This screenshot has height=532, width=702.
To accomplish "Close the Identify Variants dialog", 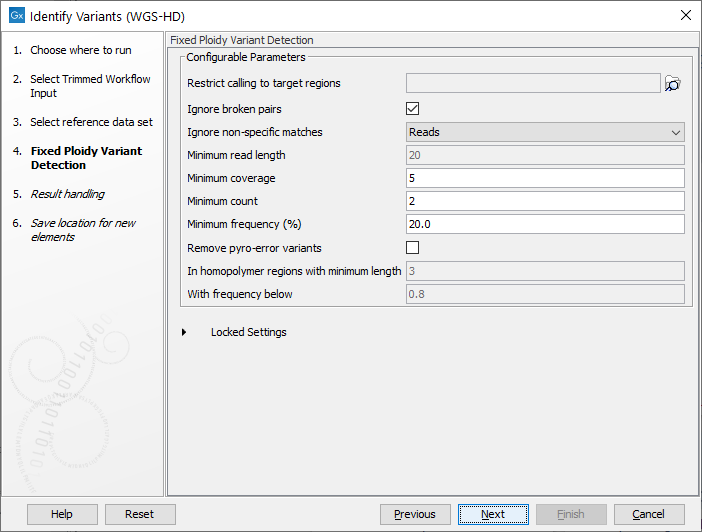I will pos(685,15).
